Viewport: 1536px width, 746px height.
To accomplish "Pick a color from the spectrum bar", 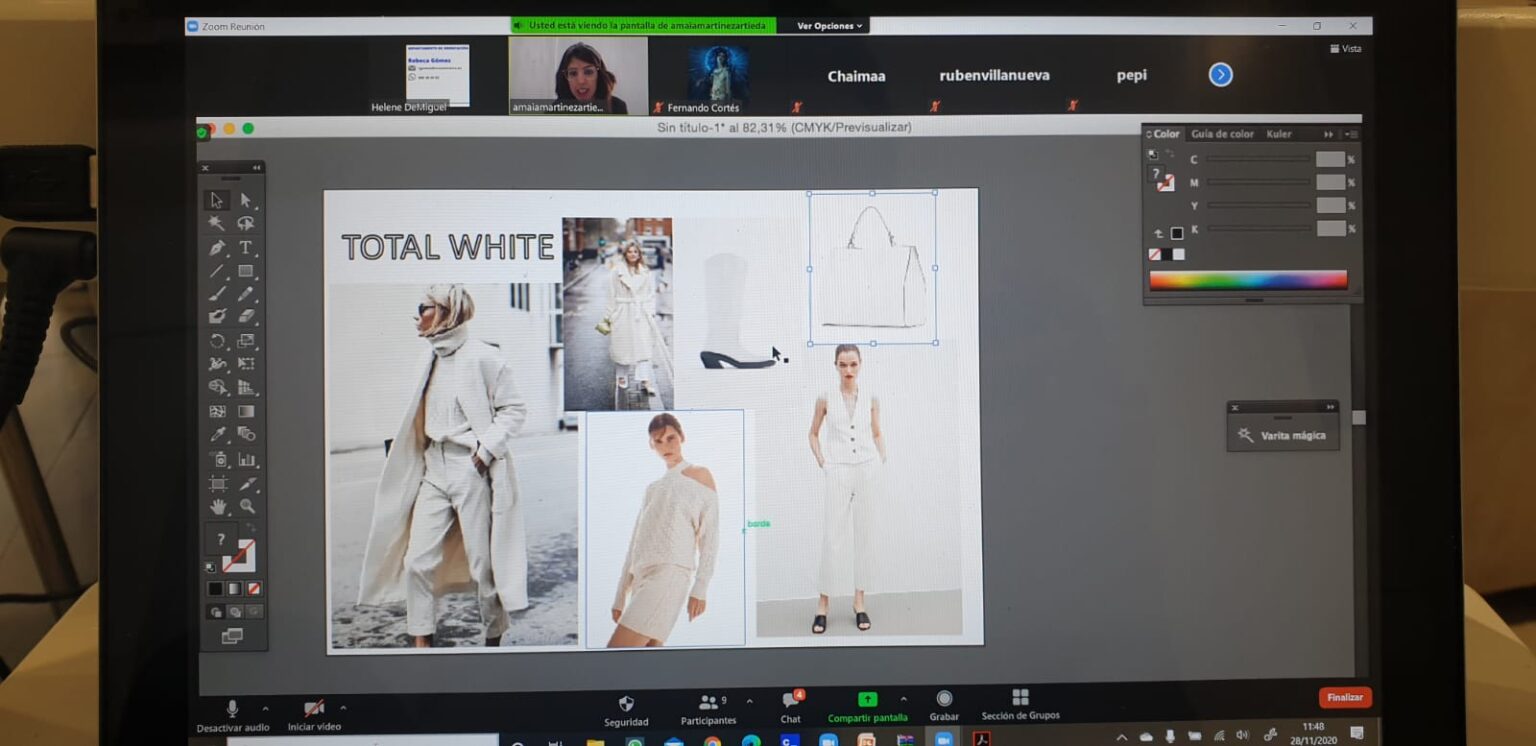I will coord(1248,280).
